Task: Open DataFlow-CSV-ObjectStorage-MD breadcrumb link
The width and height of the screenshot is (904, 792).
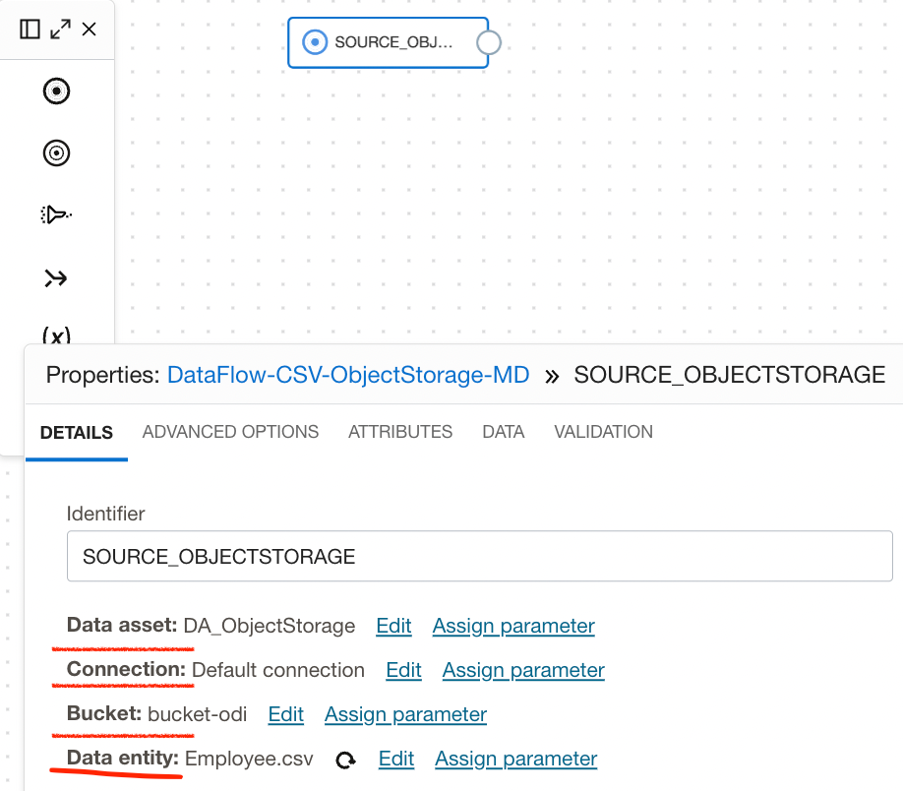Action: [x=348, y=375]
